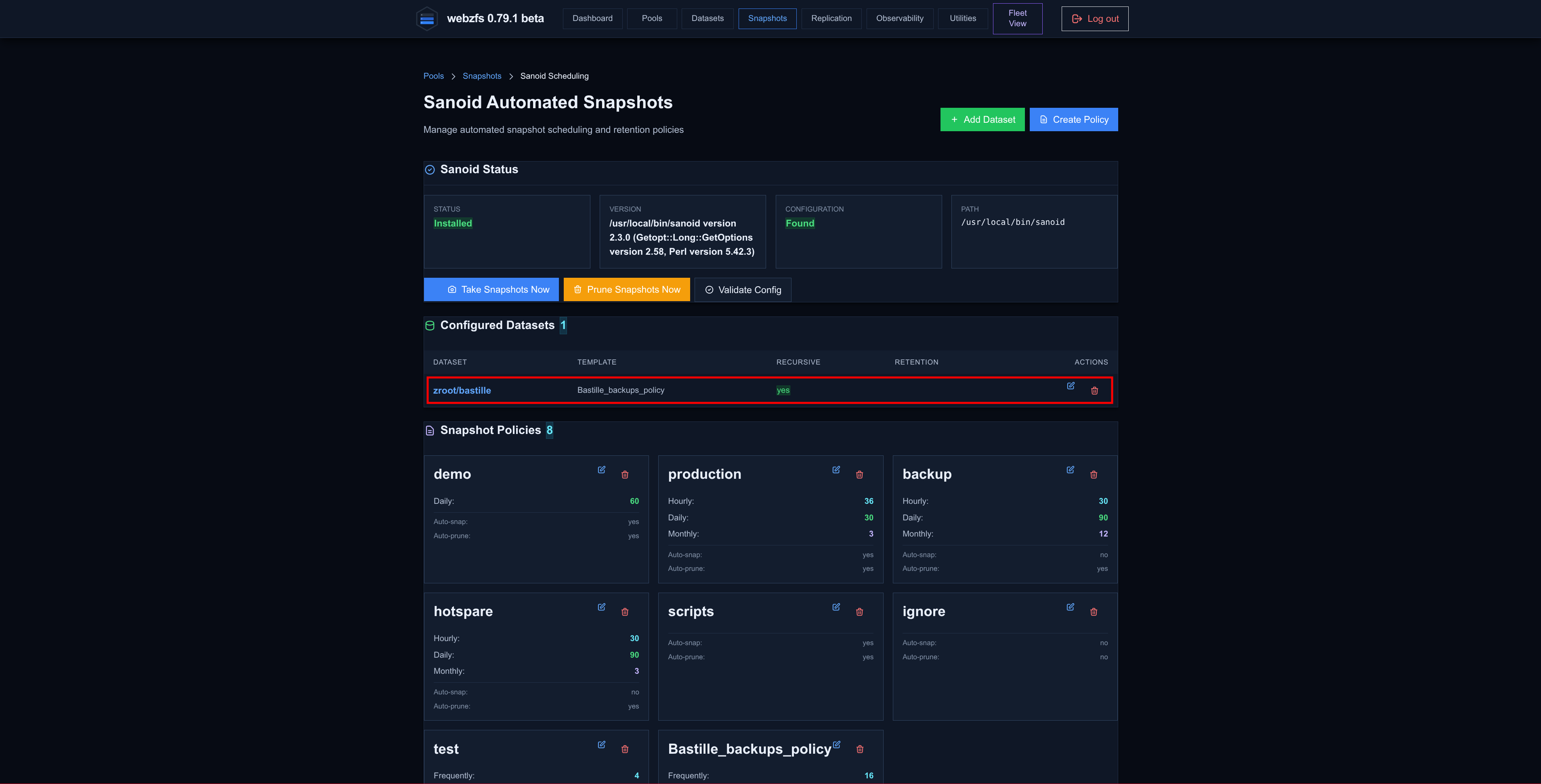Delete the production policy via trash icon

coord(859,475)
